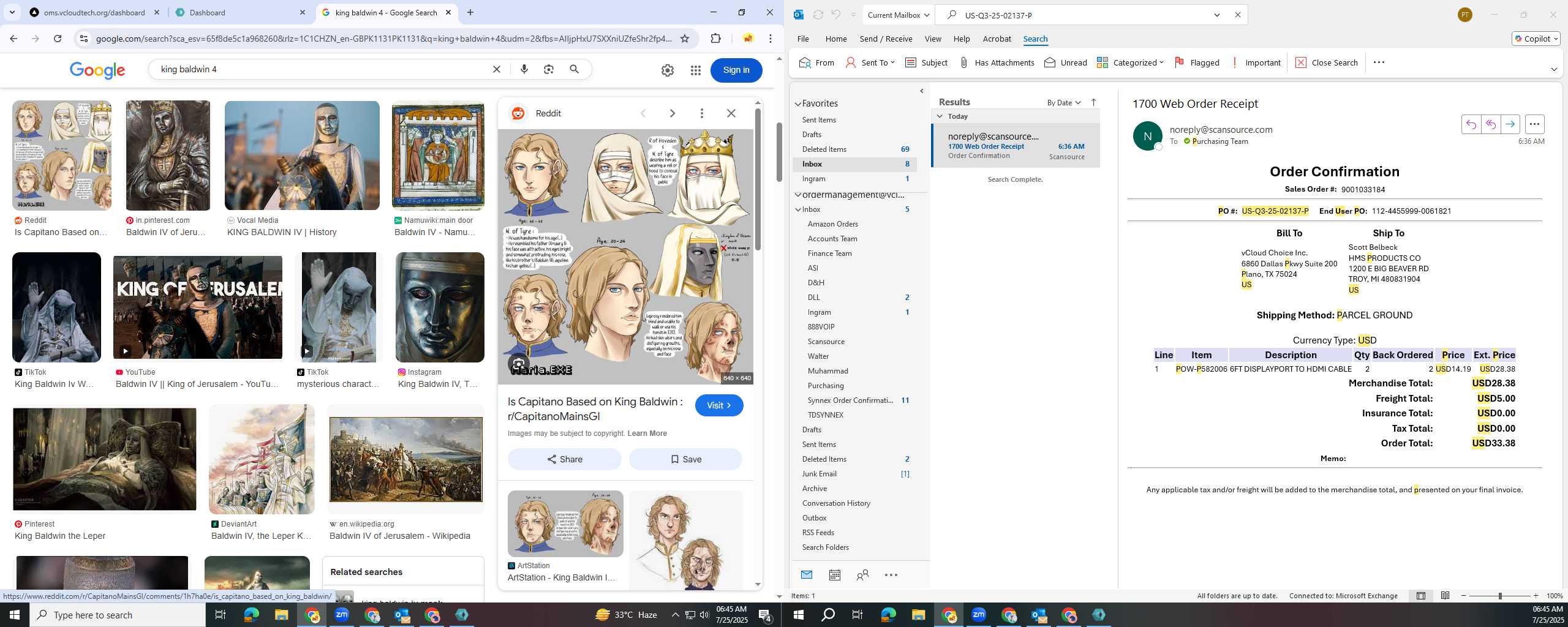Open more actions on the Outlook email

(1534, 124)
